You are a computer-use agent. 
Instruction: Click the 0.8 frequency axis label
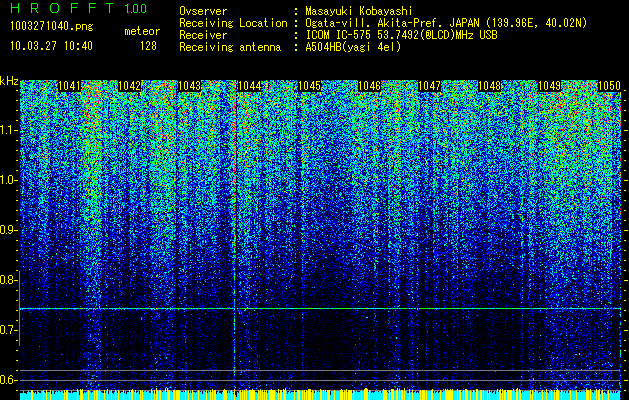pyautogui.click(x=8, y=280)
